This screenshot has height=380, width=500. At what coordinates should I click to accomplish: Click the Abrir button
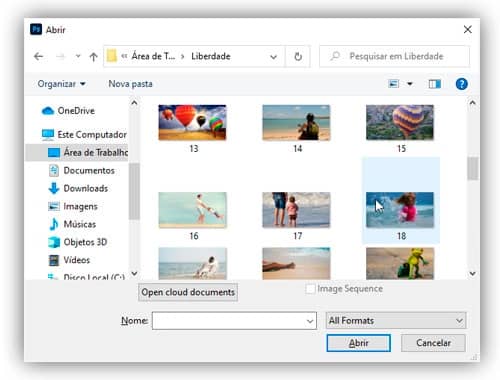click(x=358, y=343)
